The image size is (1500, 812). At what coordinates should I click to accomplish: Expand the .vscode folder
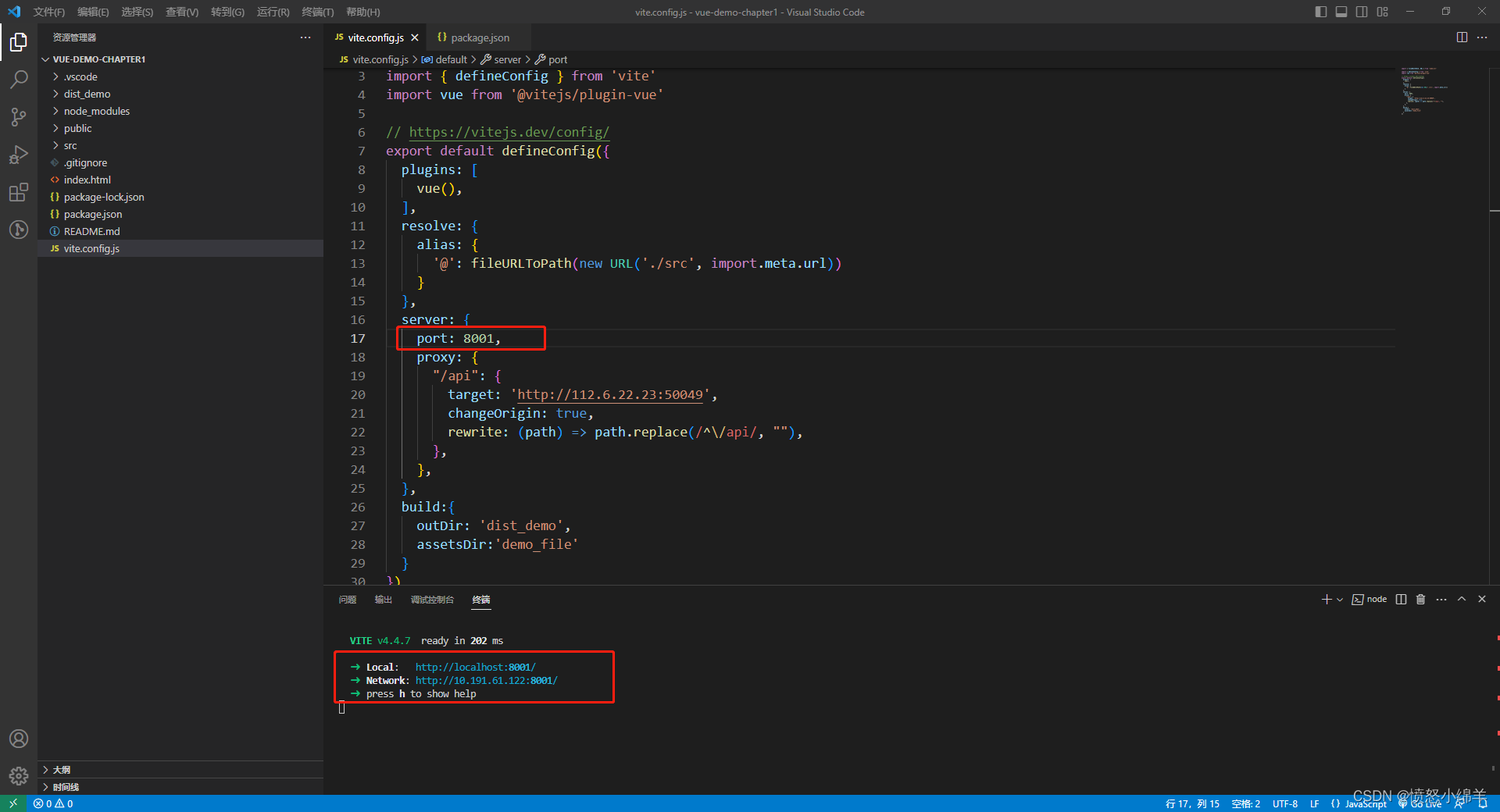coord(180,77)
